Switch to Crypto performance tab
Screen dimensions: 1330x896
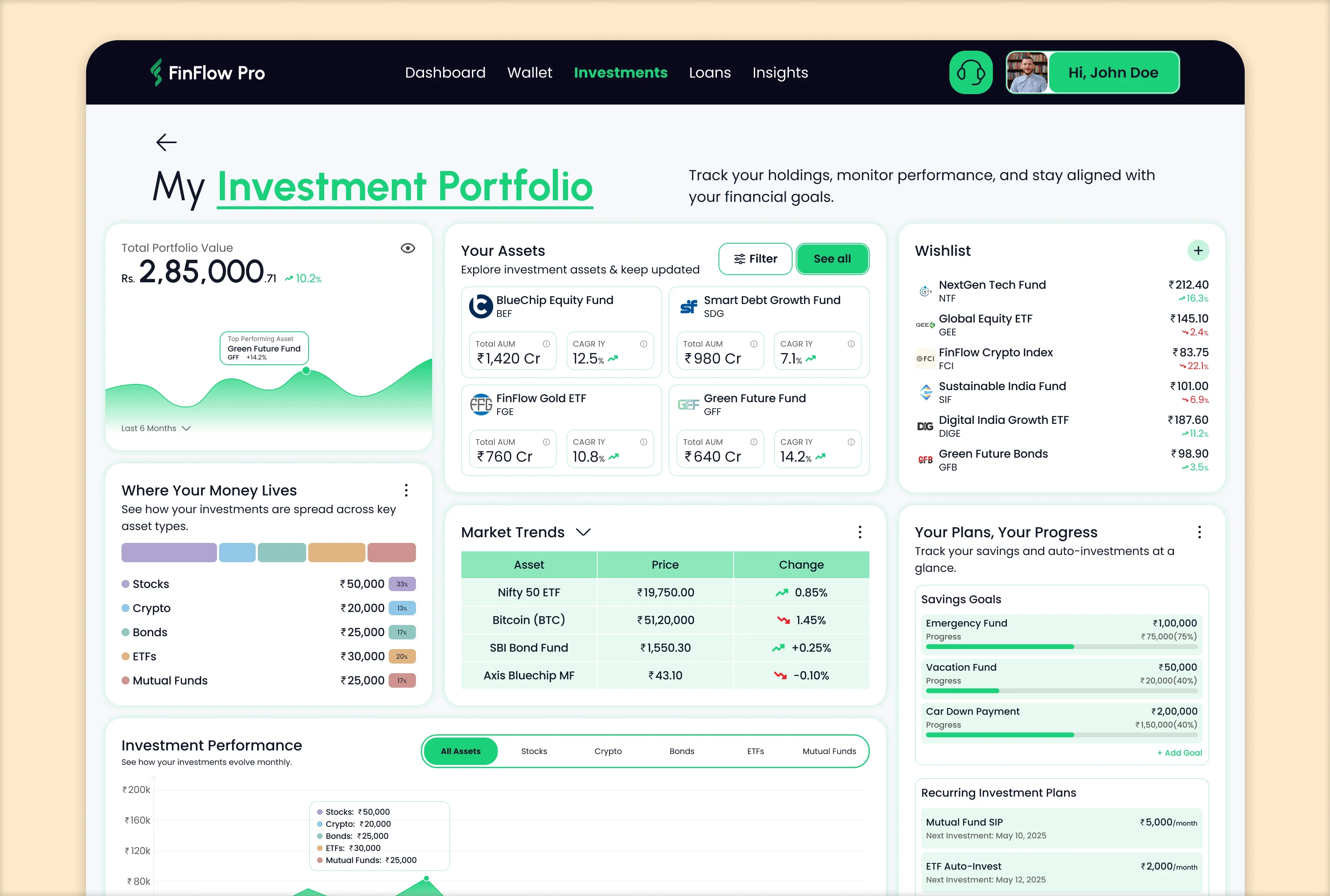pos(607,752)
